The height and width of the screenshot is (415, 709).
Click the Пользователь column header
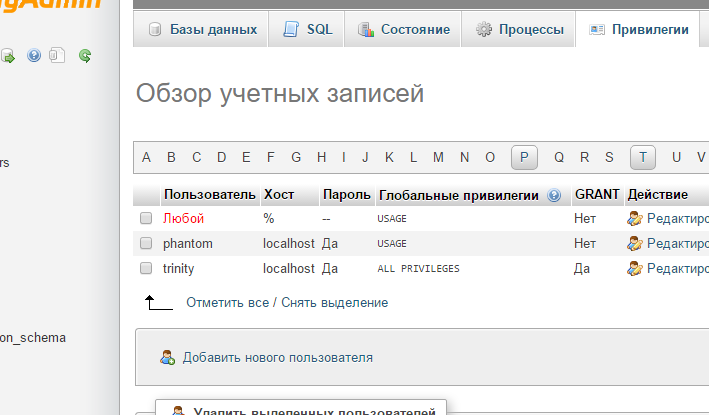[x=210, y=195]
